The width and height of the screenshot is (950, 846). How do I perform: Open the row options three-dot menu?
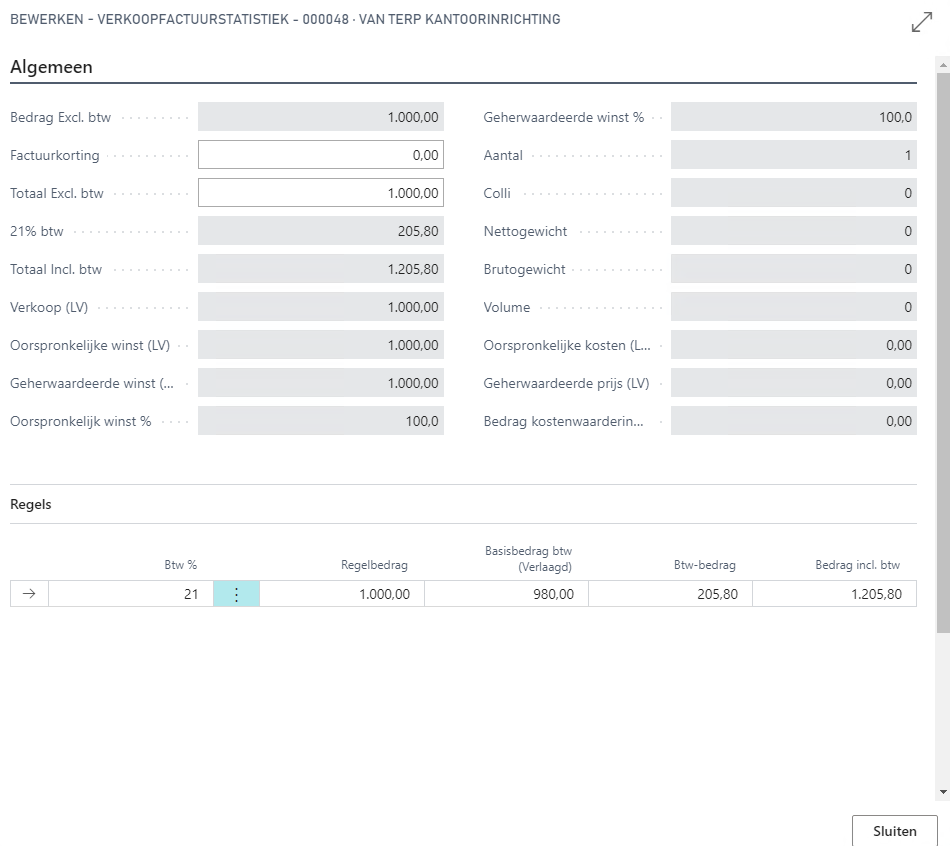click(x=236, y=594)
